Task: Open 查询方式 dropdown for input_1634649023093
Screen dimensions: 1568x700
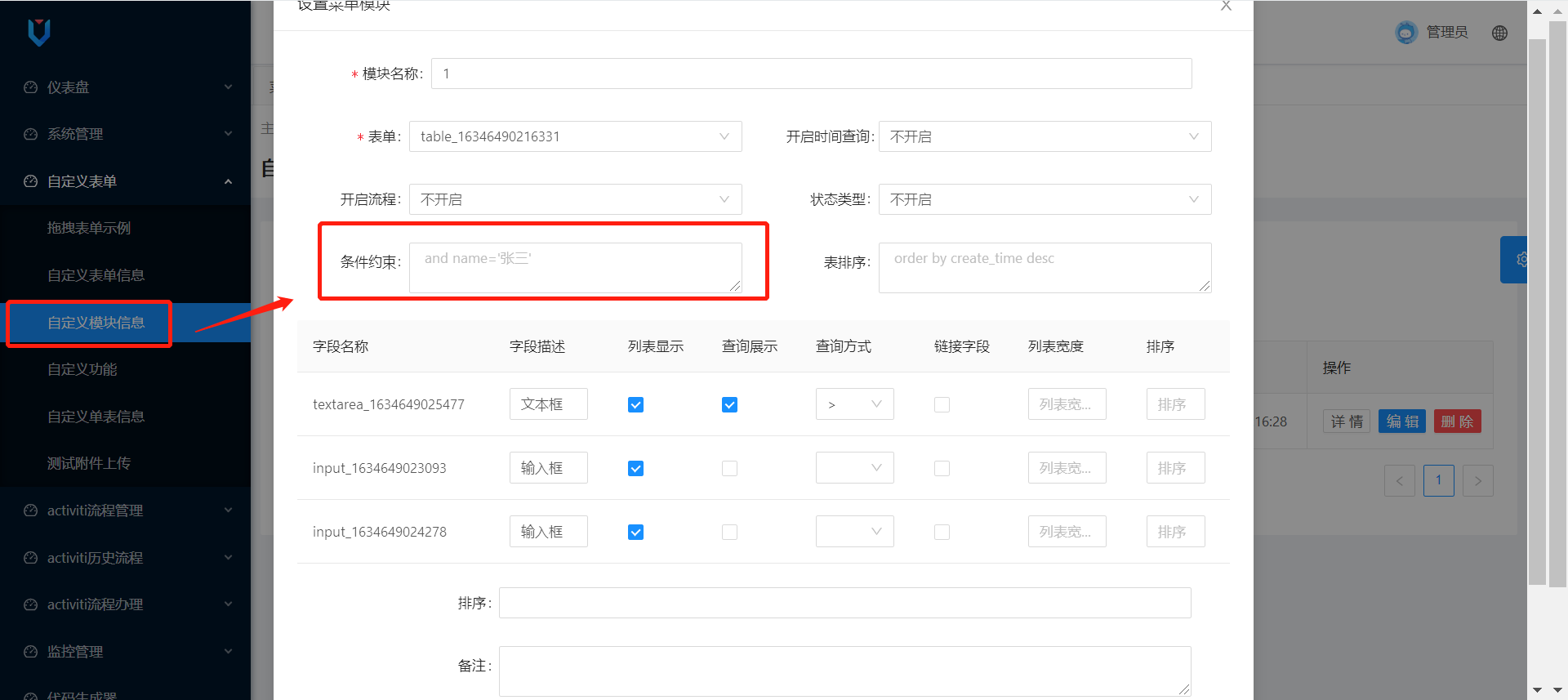Action: (x=854, y=468)
